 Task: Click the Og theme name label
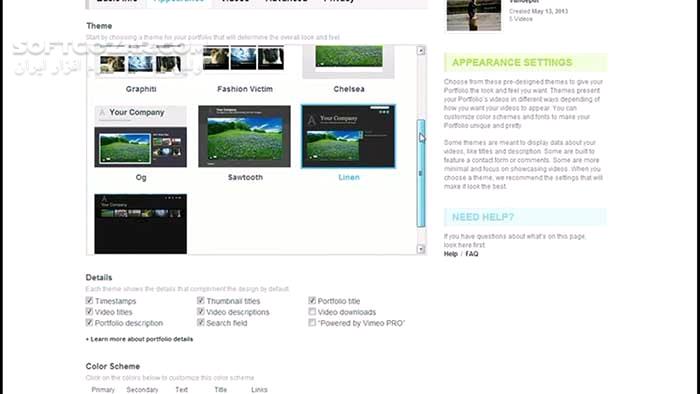click(x=141, y=177)
